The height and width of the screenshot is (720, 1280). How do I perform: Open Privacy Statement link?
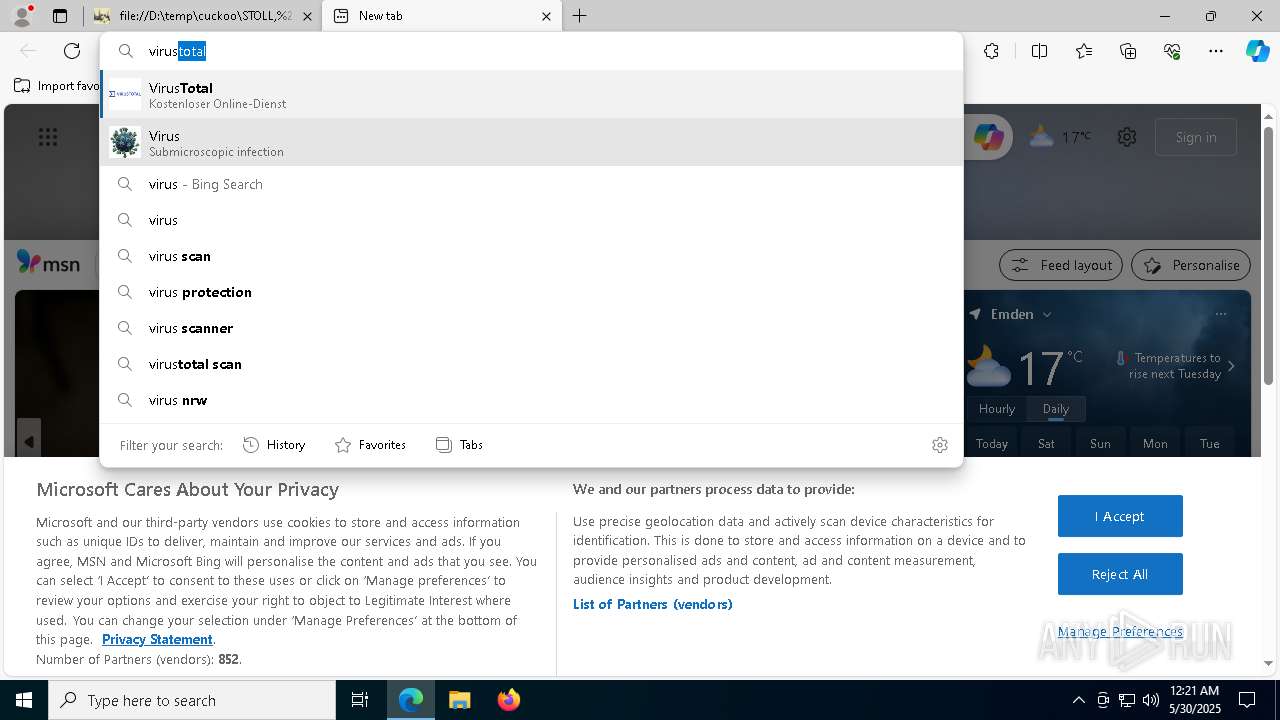point(157,639)
